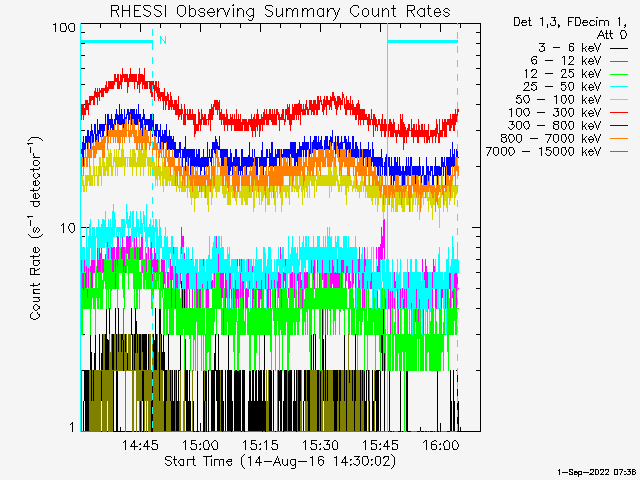Click the Det 1,3, FDecim 1 header text

pyautogui.click(x=570, y=22)
